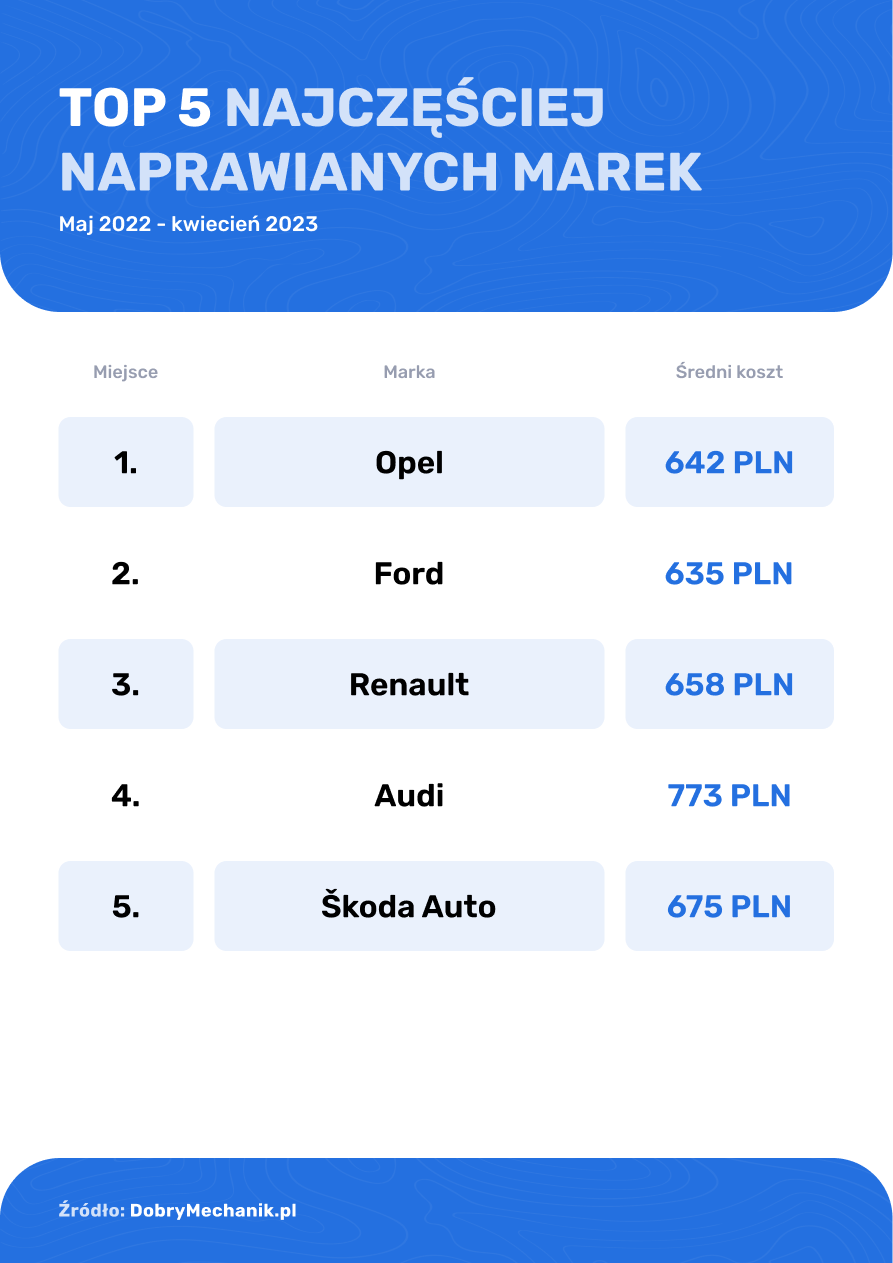Click the 635 PLN cost value

click(729, 574)
